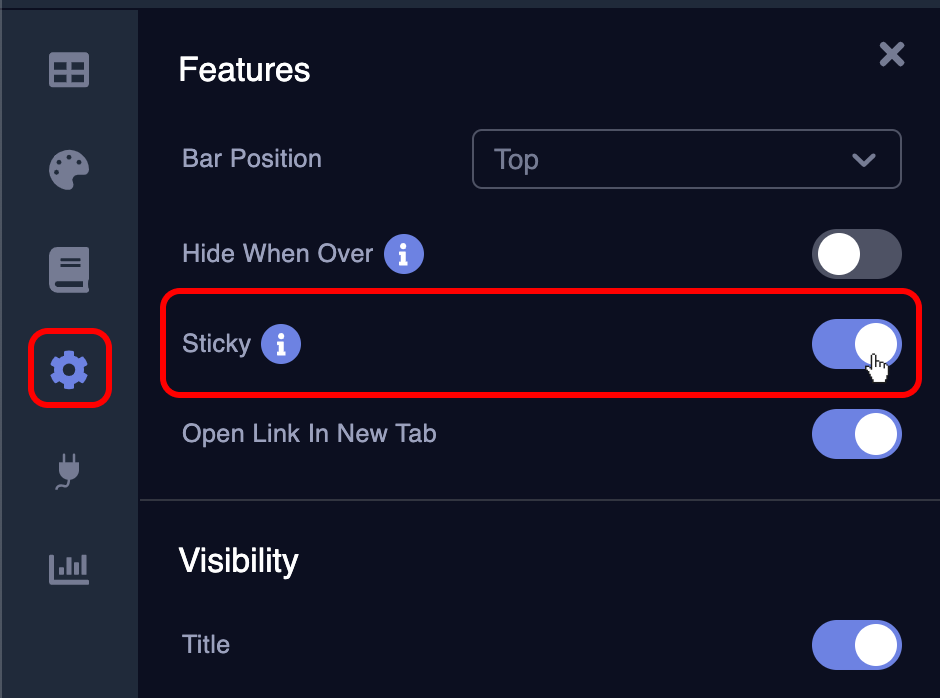940x698 pixels.
Task: Select the layout grid icon in sidebar
Action: coord(68,70)
